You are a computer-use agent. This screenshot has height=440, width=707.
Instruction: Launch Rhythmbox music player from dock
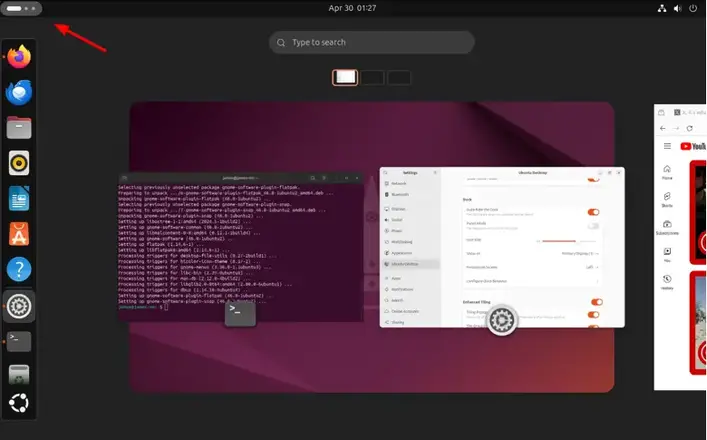click(x=19, y=163)
